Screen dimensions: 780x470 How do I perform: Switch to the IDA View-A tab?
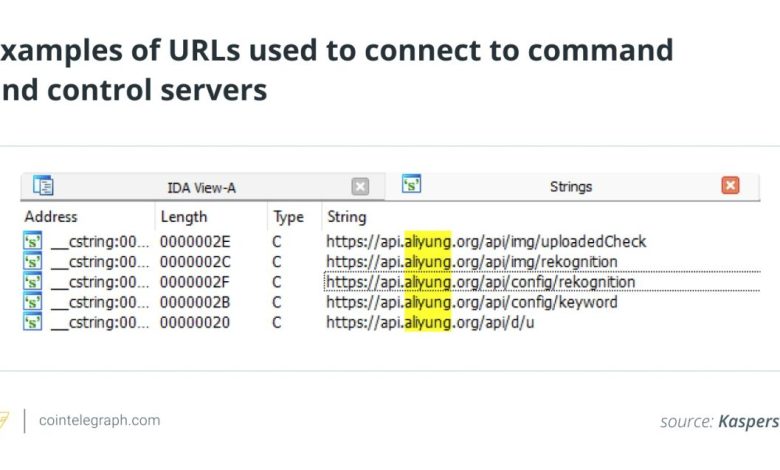point(200,187)
